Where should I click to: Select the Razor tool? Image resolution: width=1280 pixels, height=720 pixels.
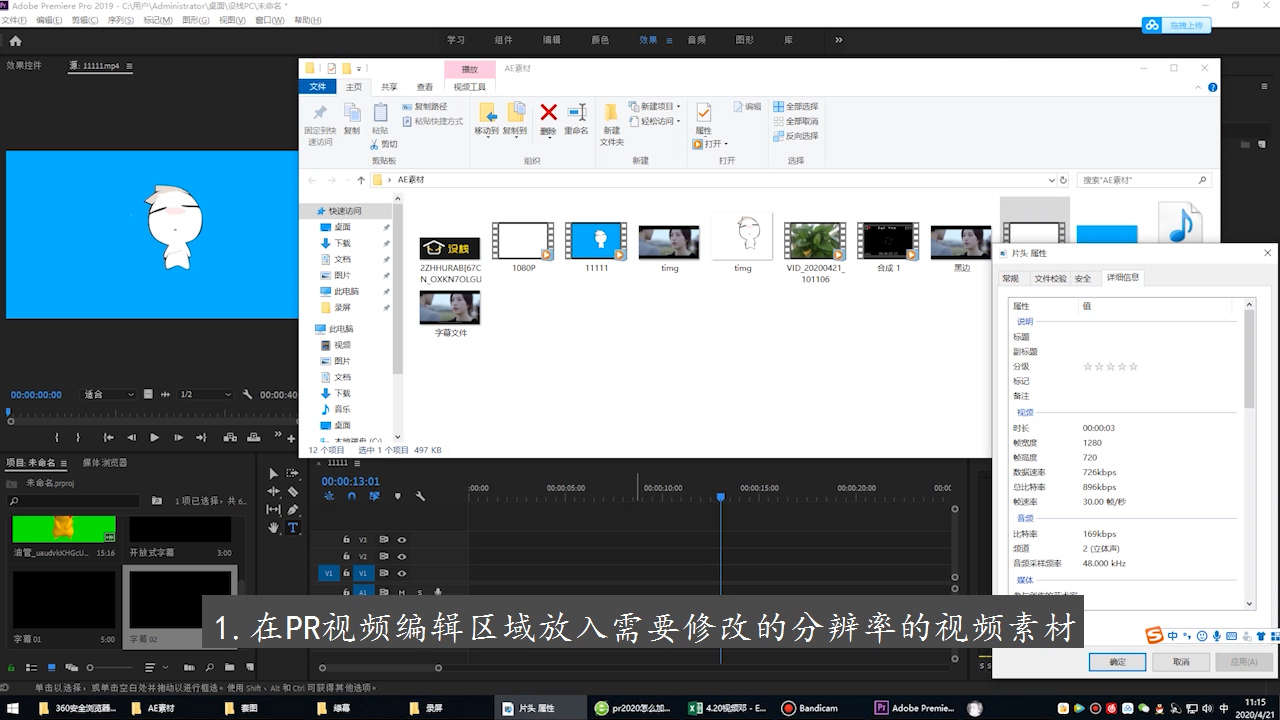293,491
